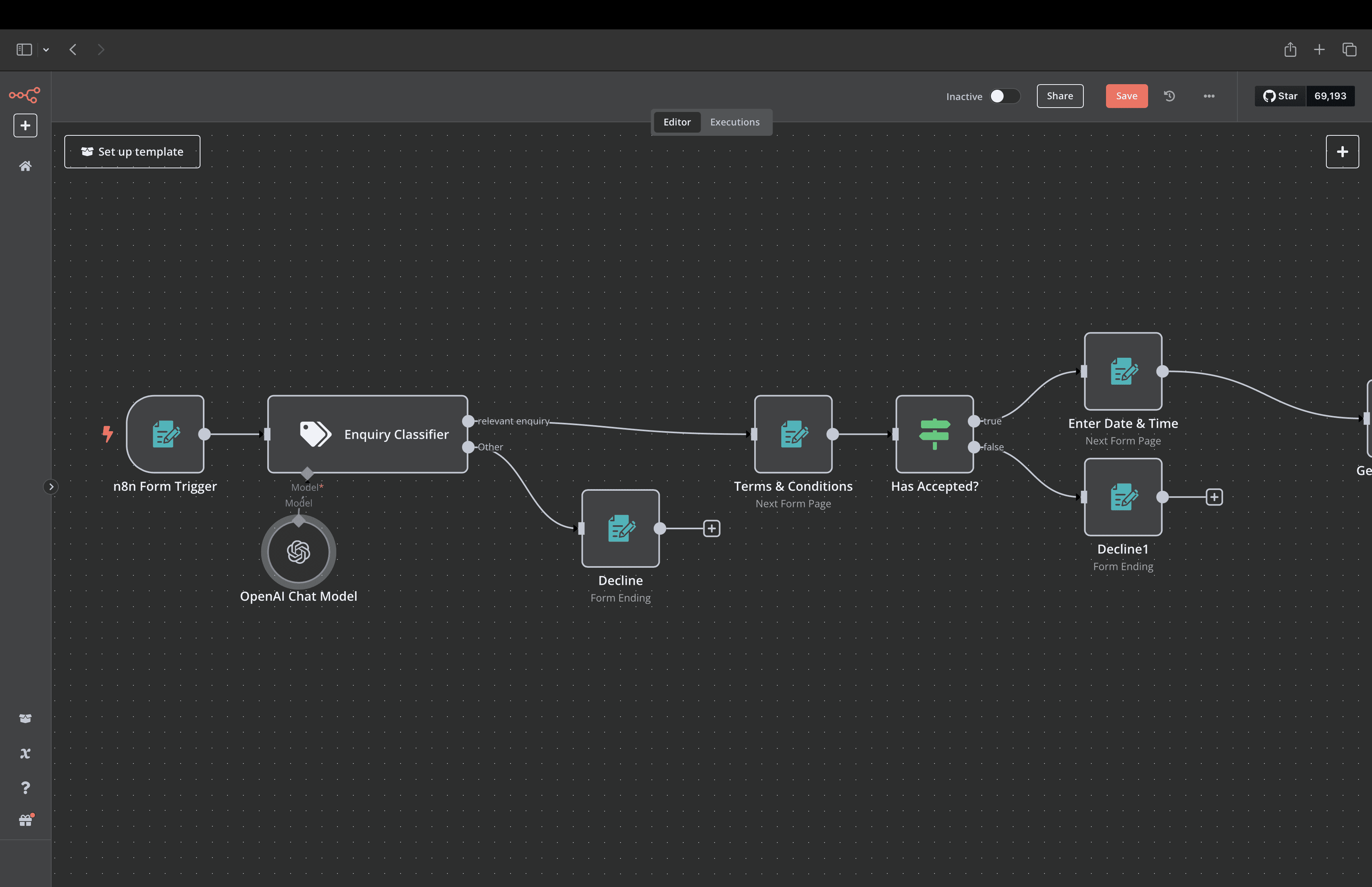This screenshot has width=1372, height=887.
Task: Open a new browser tab
Action: click(1320, 50)
